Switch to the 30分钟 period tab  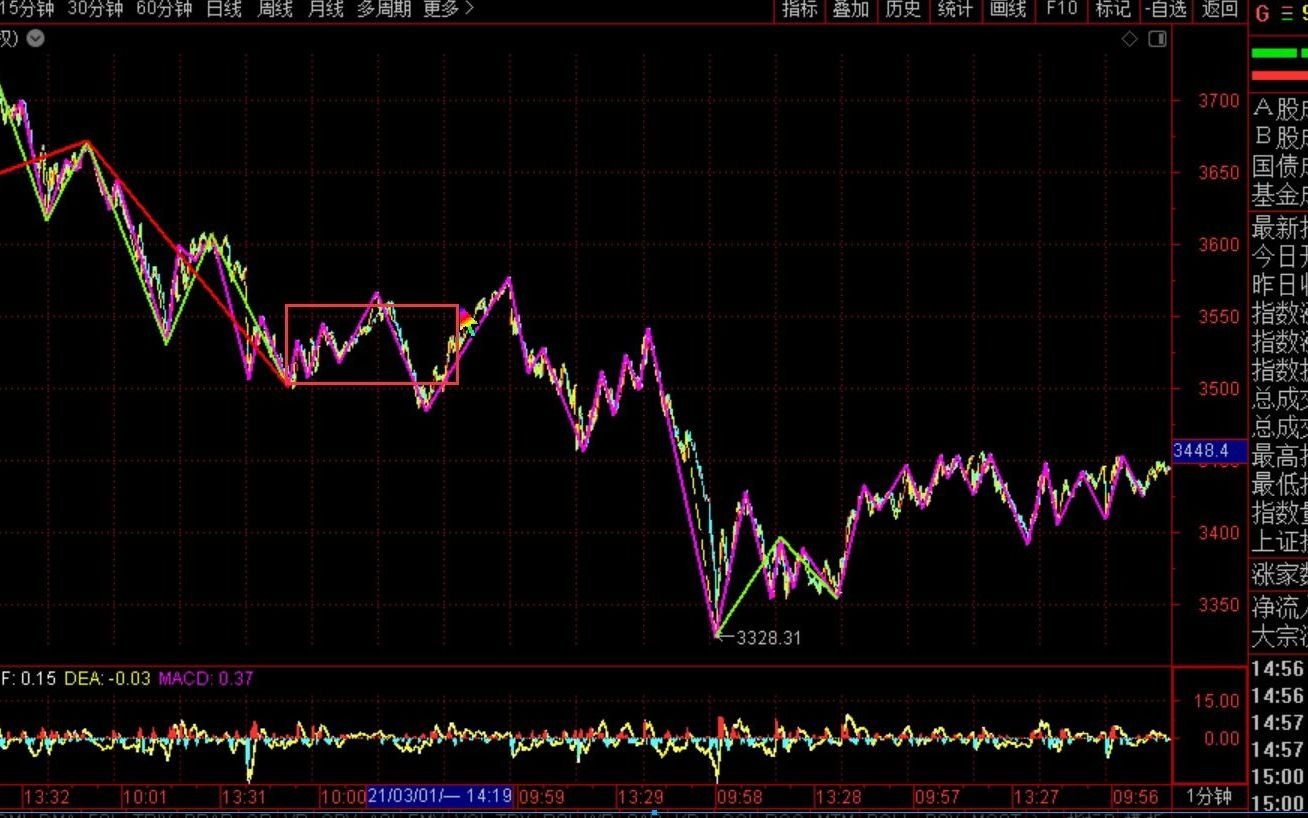(96, 9)
